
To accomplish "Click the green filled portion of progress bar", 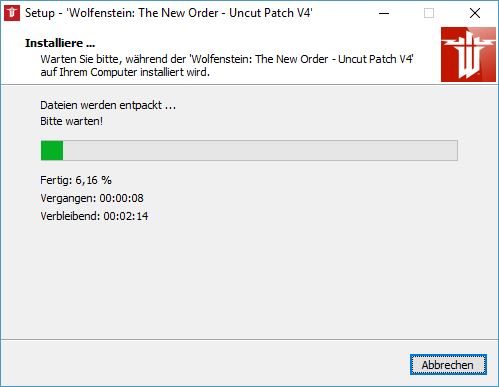I will pyautogui.click(x=52, y=150).
